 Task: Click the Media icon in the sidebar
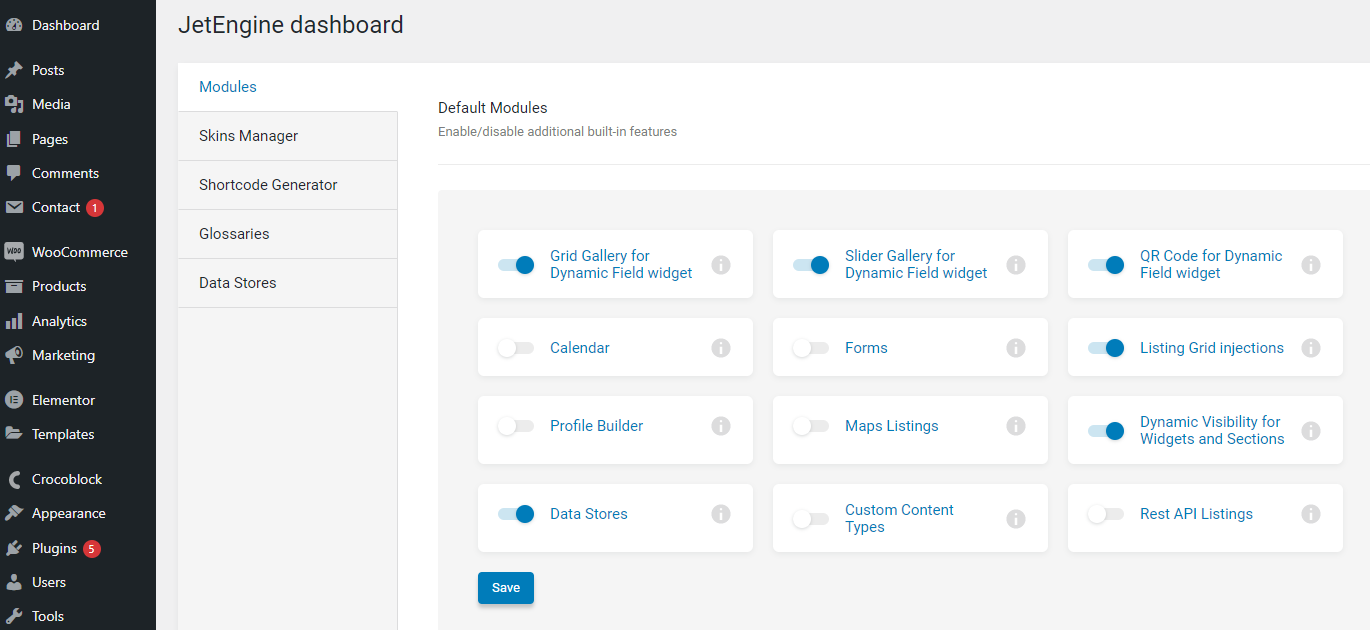point(14,104)
